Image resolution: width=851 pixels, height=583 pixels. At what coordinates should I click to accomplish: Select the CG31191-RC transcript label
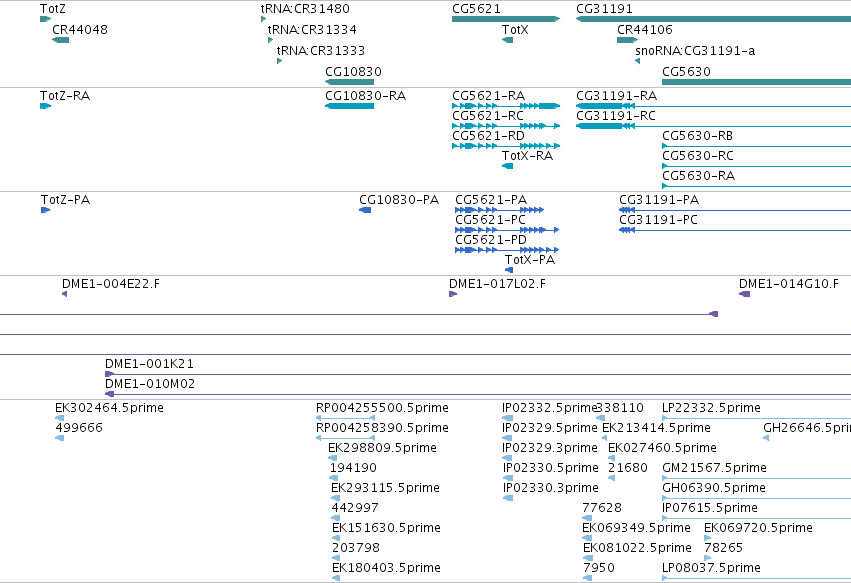tap(616, 116)
